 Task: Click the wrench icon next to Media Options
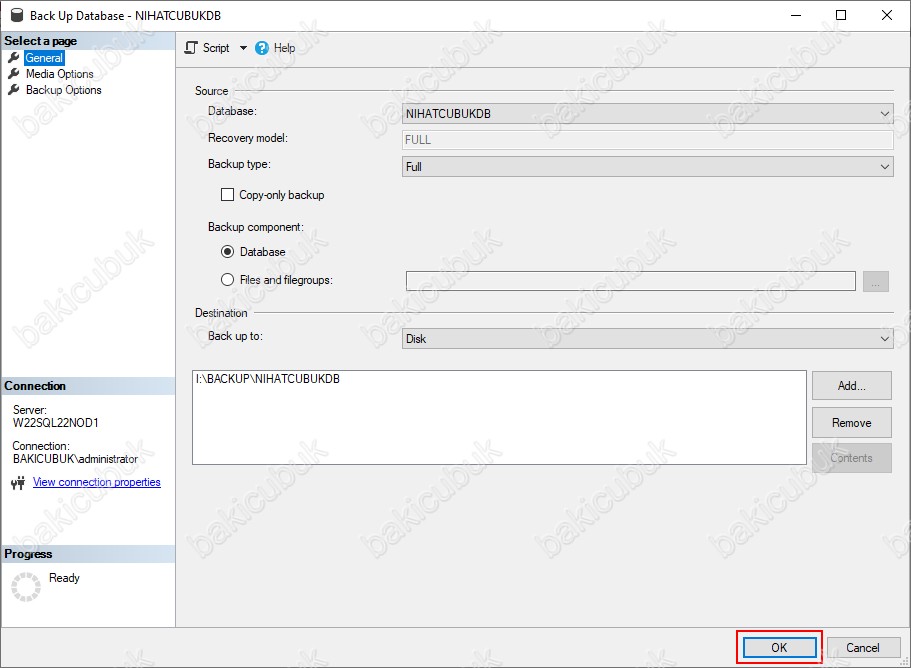[14, 74]
